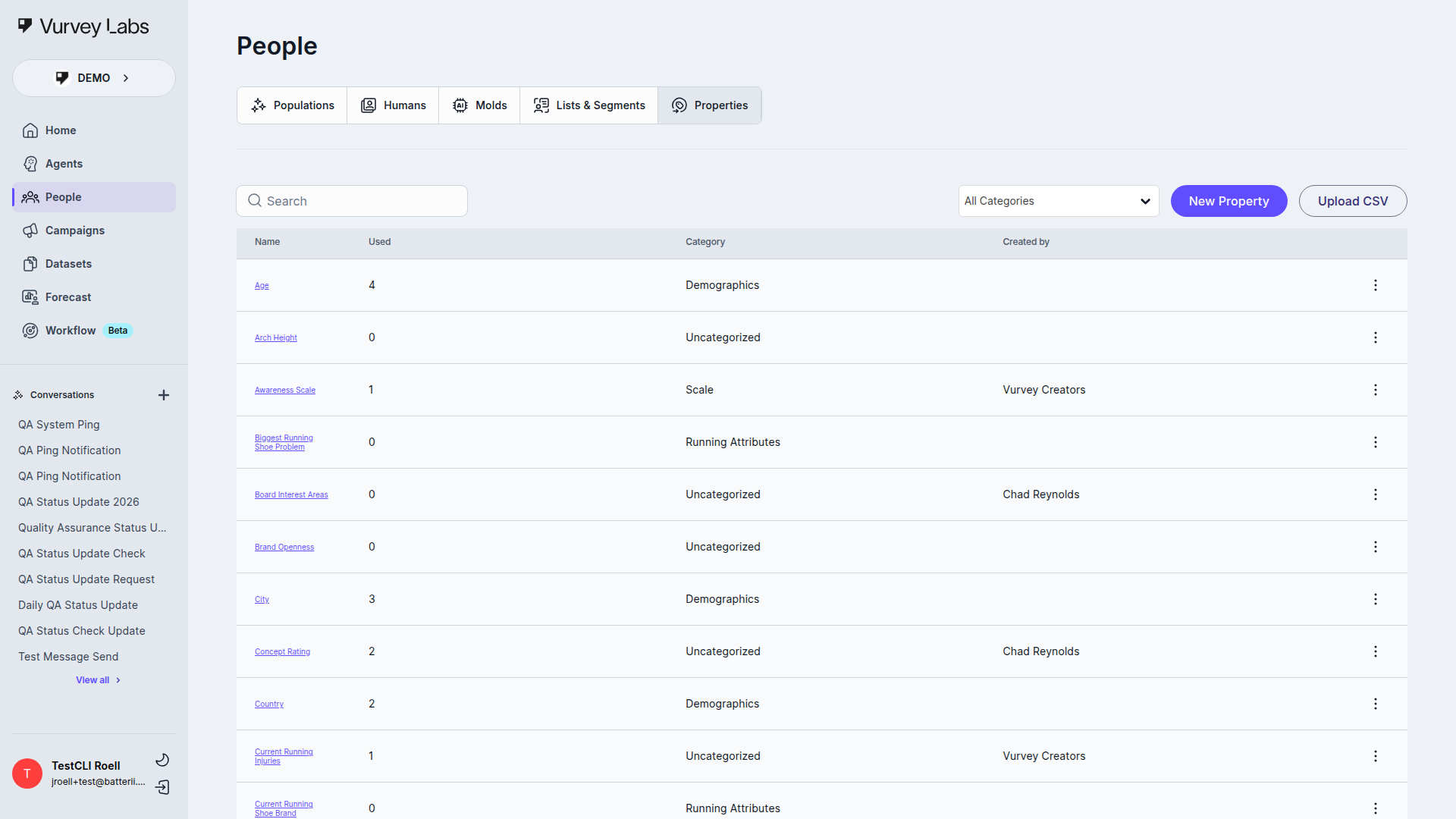The height and width of the screenshot is (819, 1456).
Task: Switch to the Populations tab
Action: (293, 105)
